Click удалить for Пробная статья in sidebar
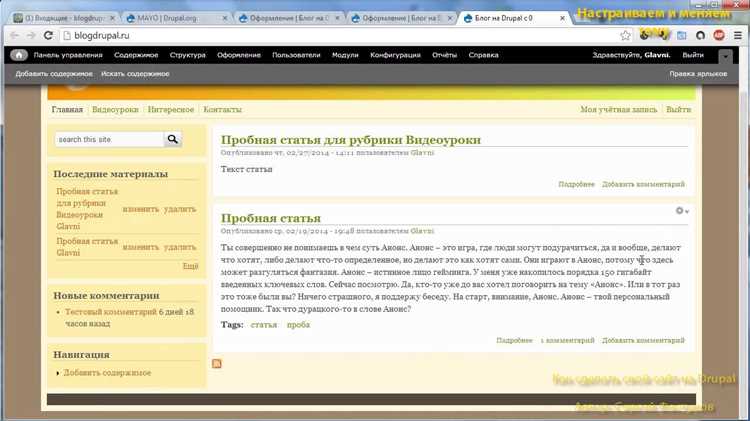The height and width of the screenshot is (421, 750). coord(180,247)
